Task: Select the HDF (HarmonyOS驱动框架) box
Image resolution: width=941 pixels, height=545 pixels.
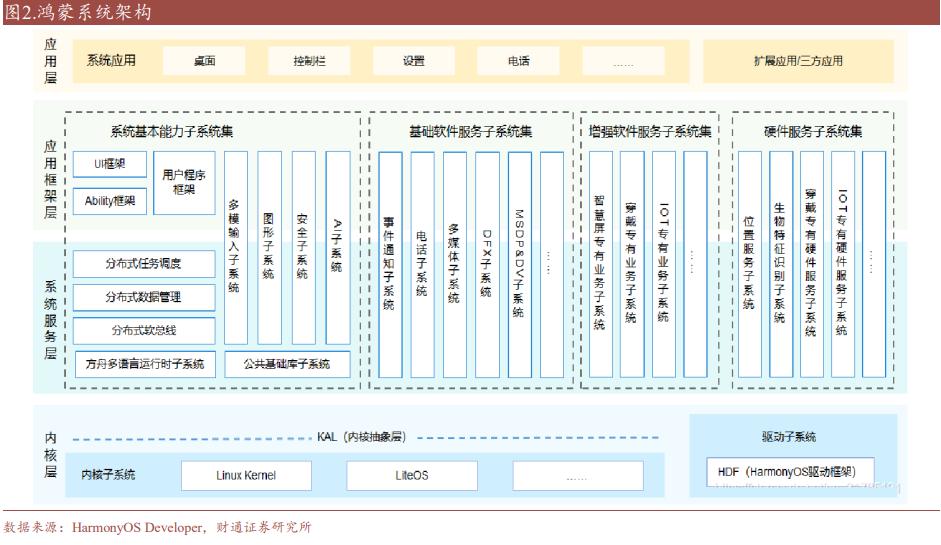Action: point(790,472)
